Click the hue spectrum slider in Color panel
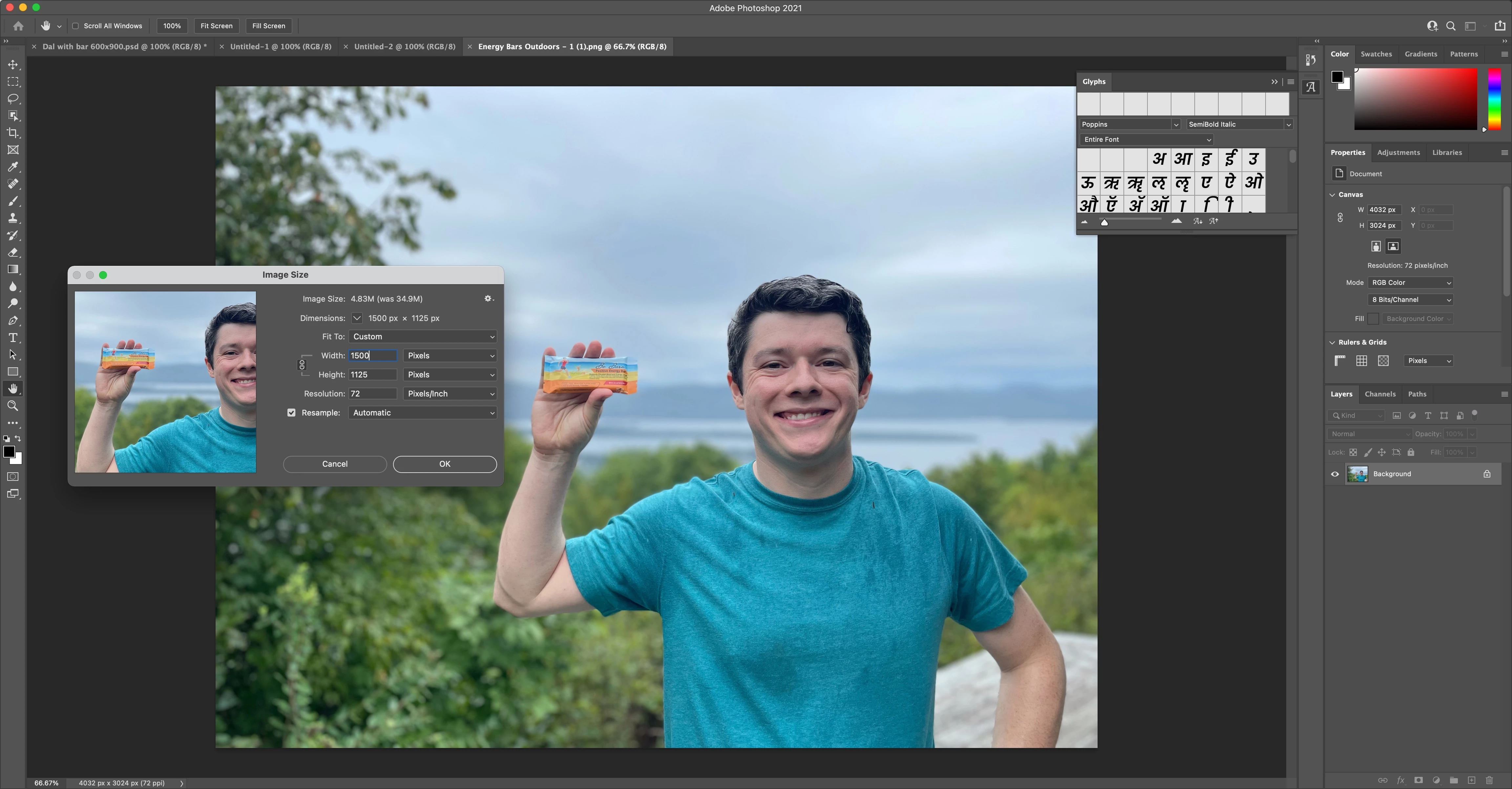This screenshot has width=1512, height=789. point(1494,98)
